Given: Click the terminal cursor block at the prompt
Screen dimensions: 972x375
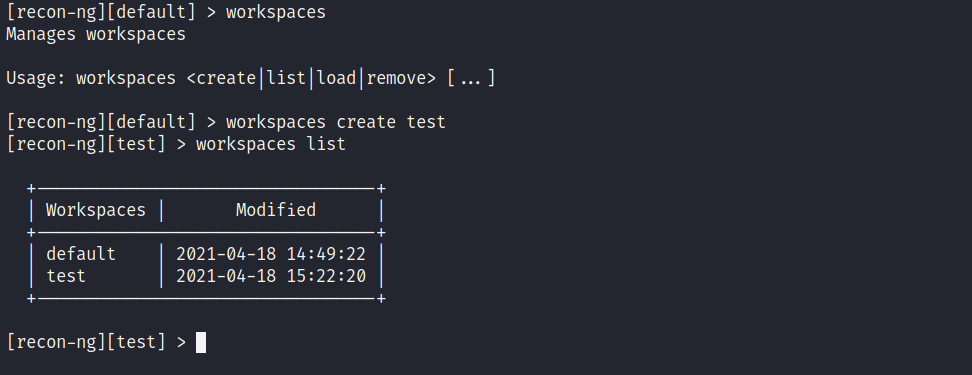Looking at the screenshot, I should tap(201, 343).
